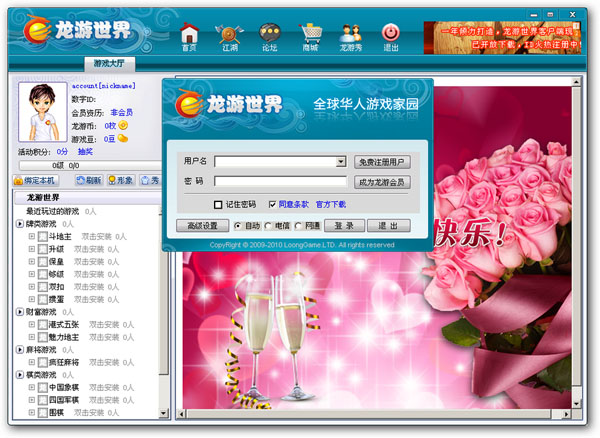The height and width of the screenshot is (438, 600).
Task: Select the 自动 network radio button
Action: tap(238, 226)
